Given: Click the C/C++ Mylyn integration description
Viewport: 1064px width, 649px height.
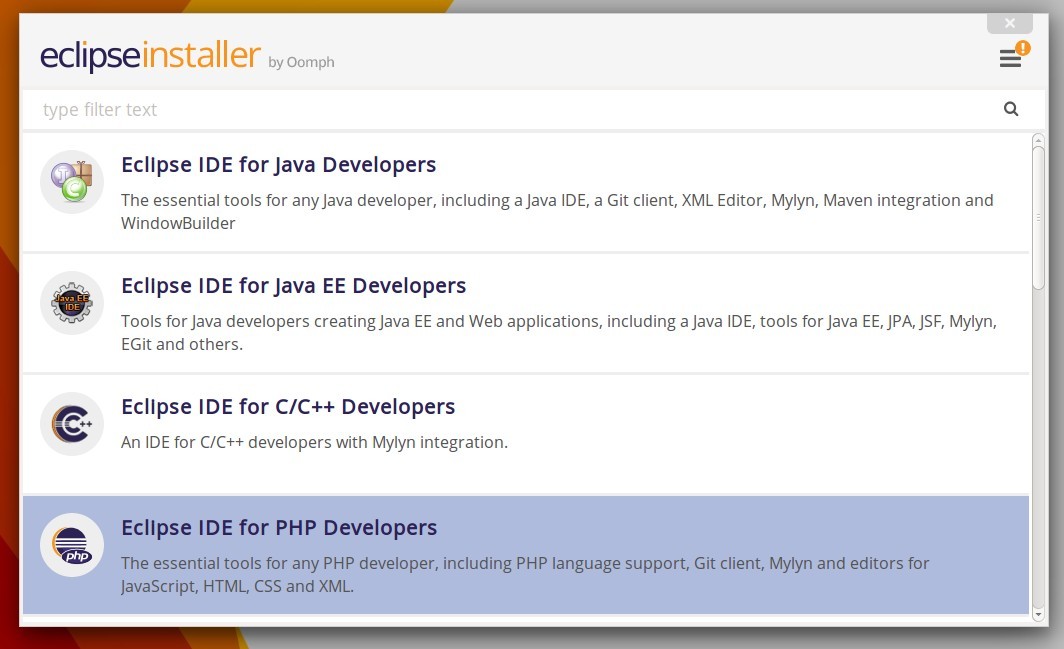Looking at the screenshot, I should point(314,442).
